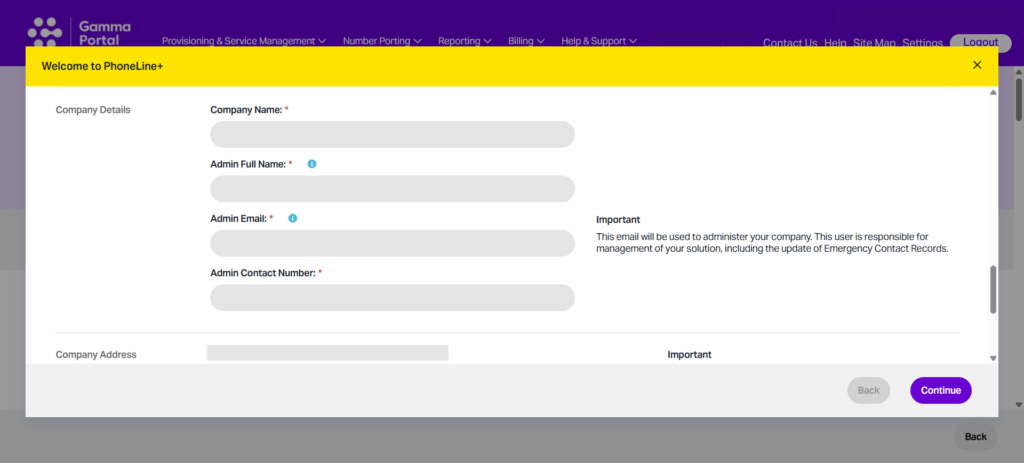Click the dialog's greyed-out Back button
Image resolution: width=1024 pixels, height=463 pixels.
tap(869, 391)
